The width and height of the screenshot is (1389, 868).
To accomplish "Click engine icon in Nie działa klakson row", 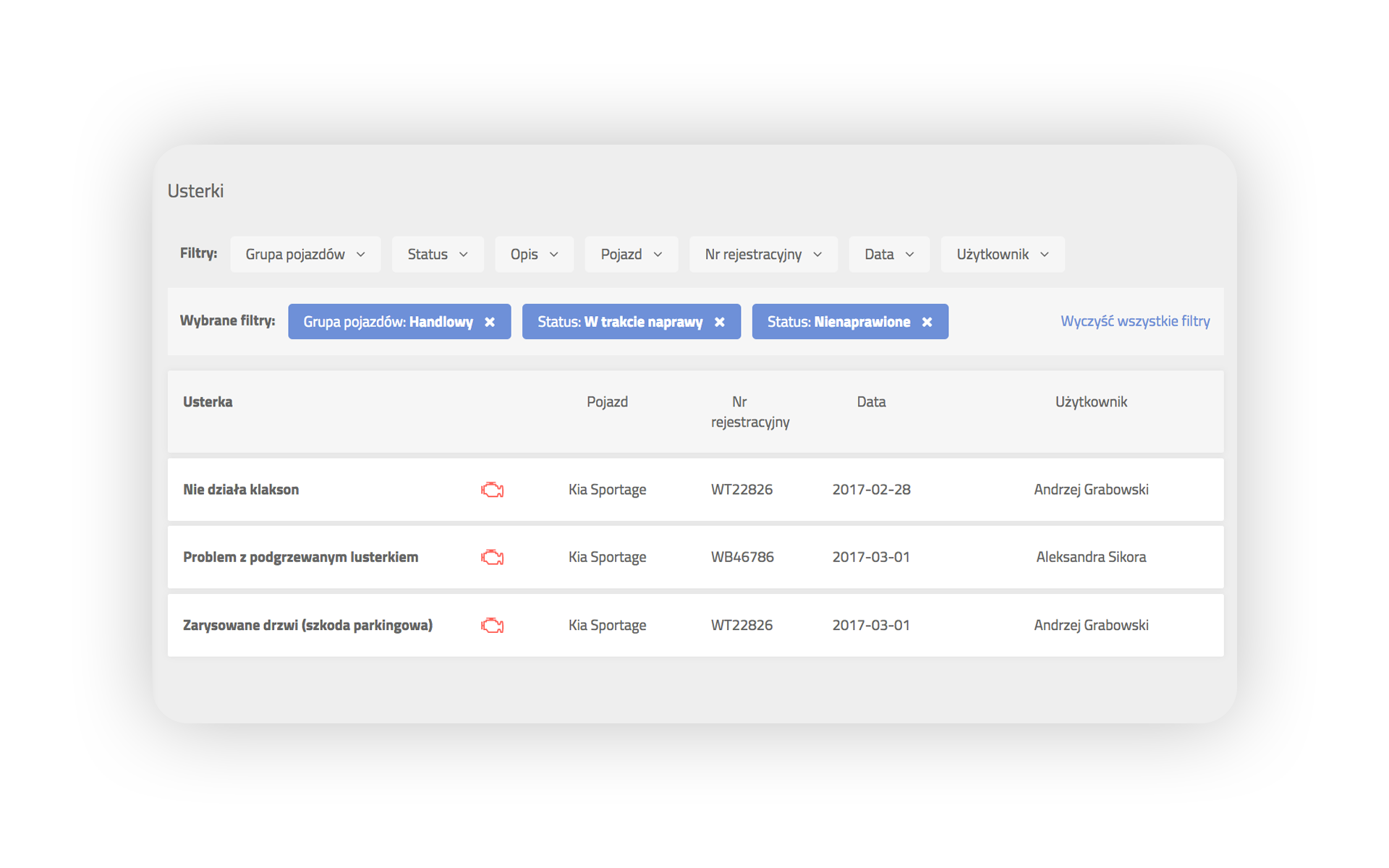I will (x=492, y=490).
